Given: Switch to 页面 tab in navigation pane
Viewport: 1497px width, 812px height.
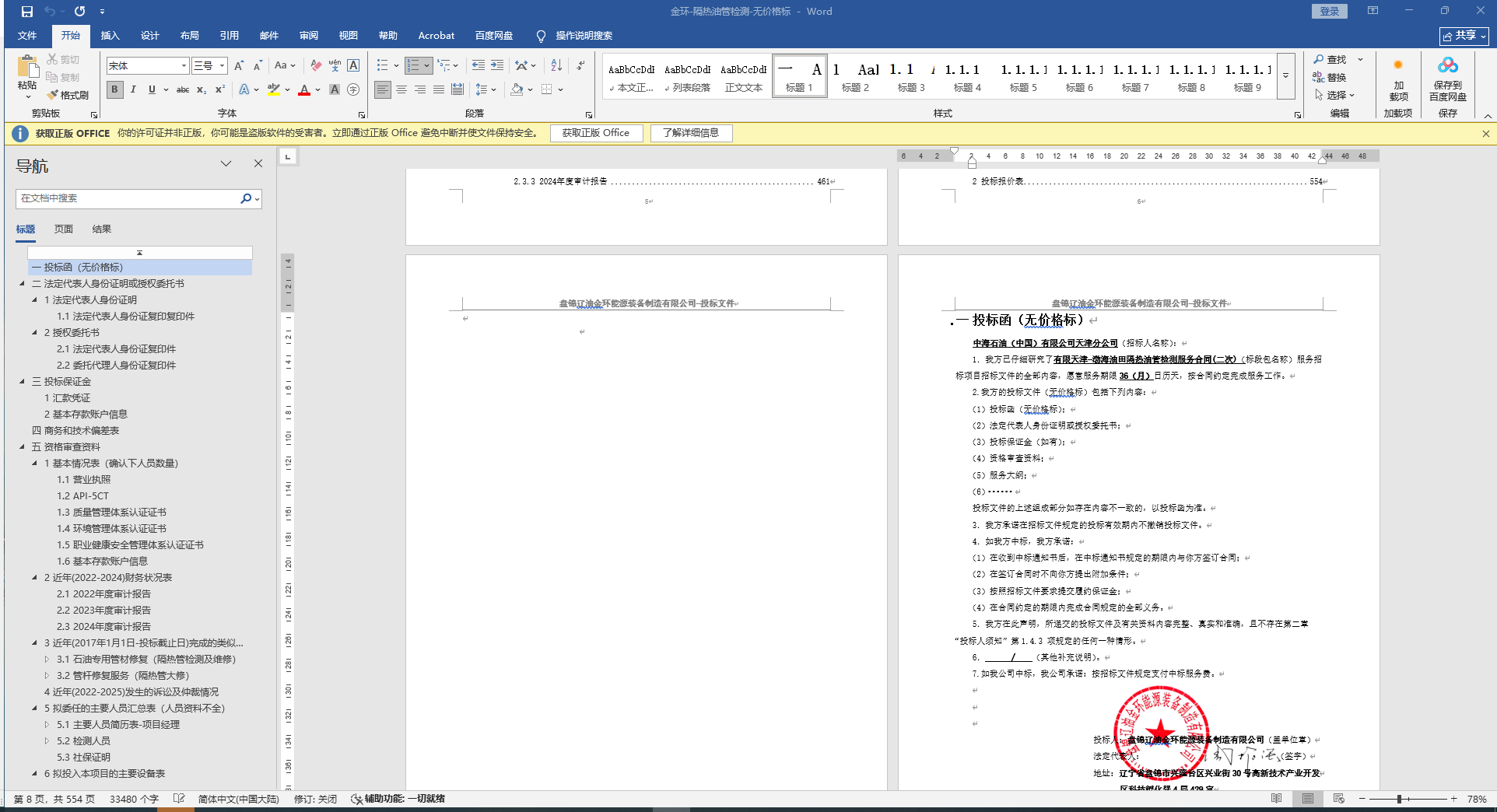Looking at the screenshot, I should 64,229.
